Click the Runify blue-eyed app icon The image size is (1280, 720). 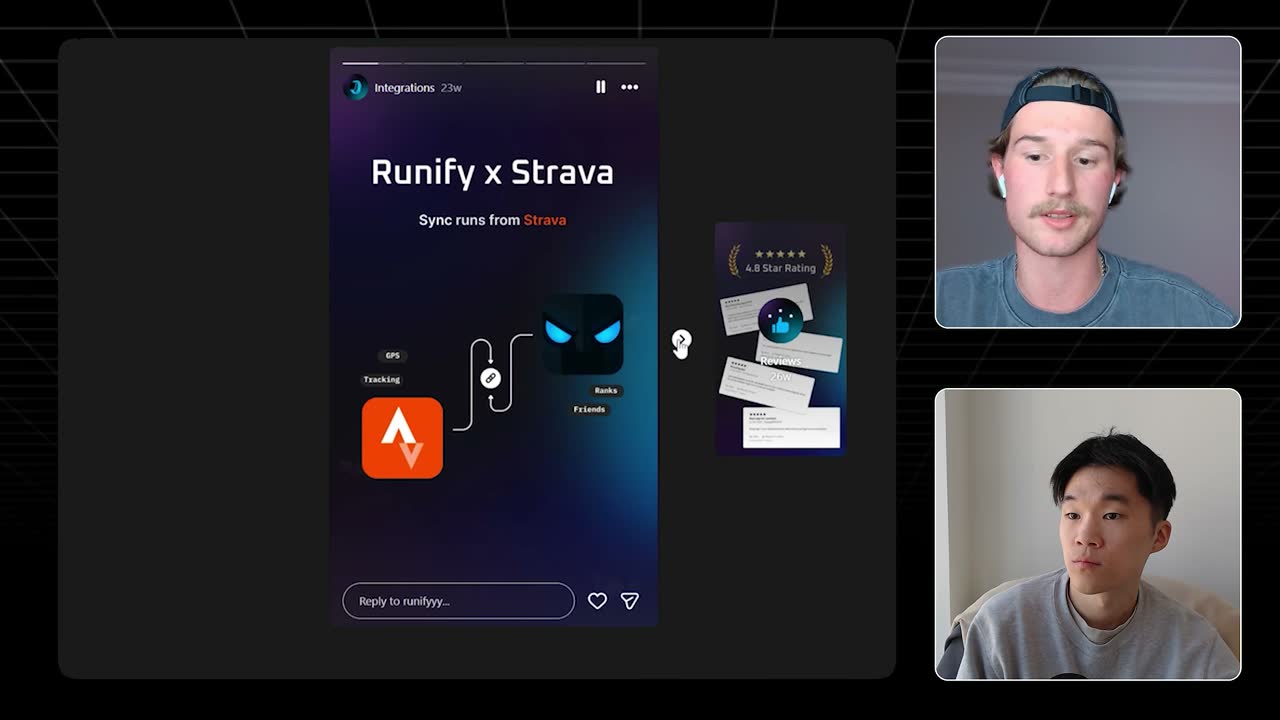[x=583, y=334]
